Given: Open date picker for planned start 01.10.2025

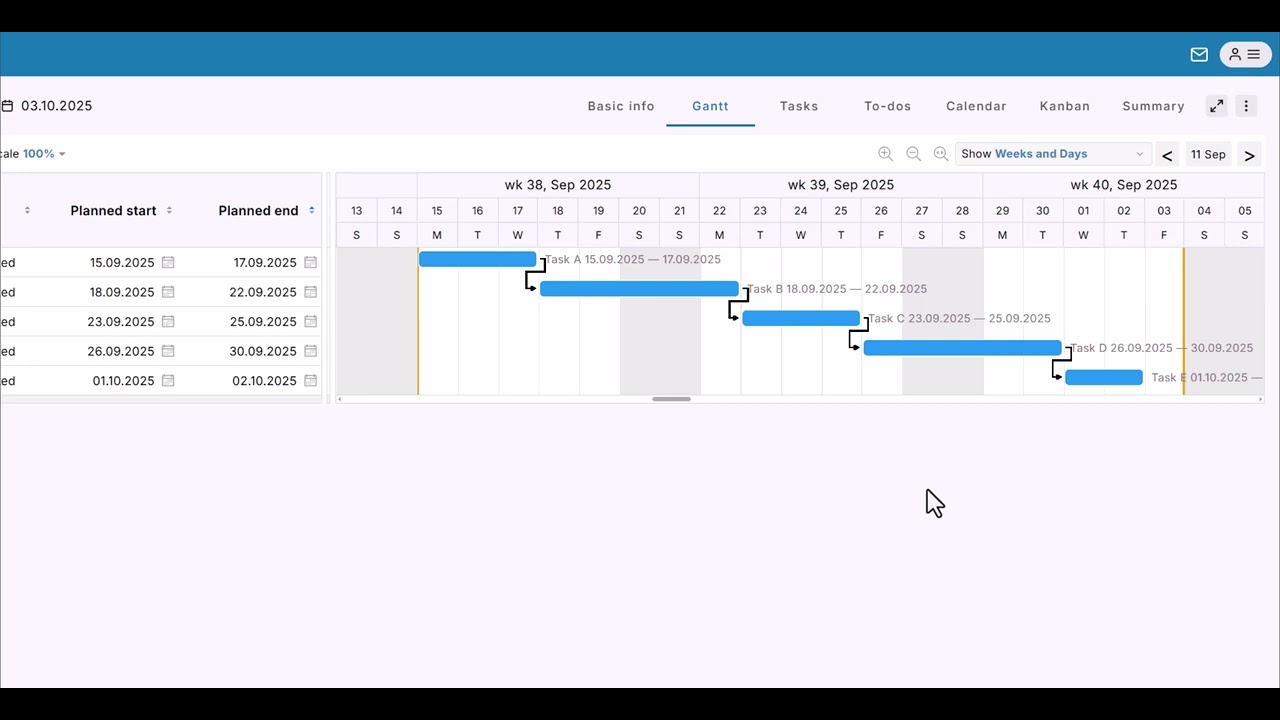Looking at the screenshot, I should [168, 381].
